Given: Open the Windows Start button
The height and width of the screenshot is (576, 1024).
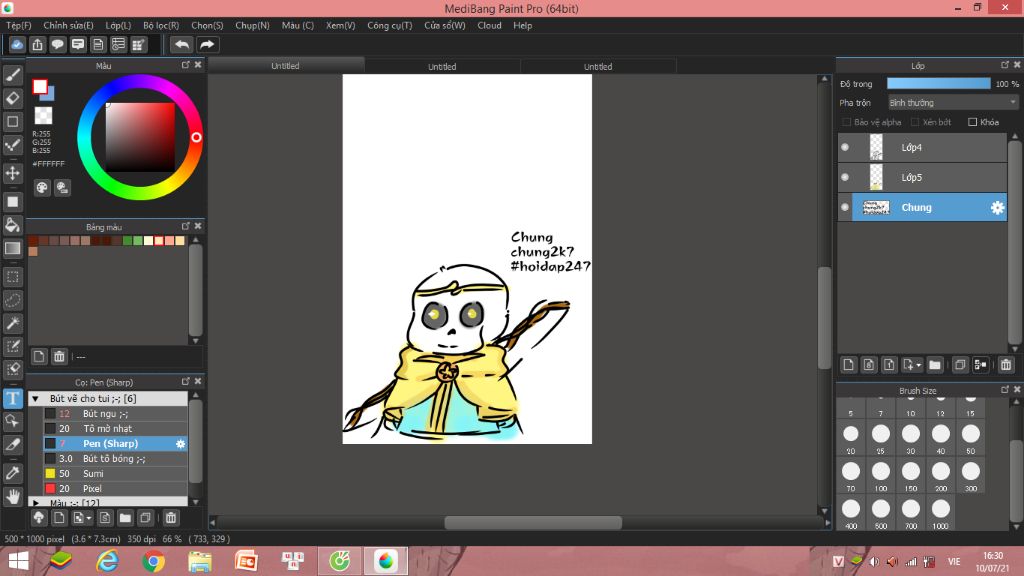Looking at the screenshot, I should coord(18,561).
